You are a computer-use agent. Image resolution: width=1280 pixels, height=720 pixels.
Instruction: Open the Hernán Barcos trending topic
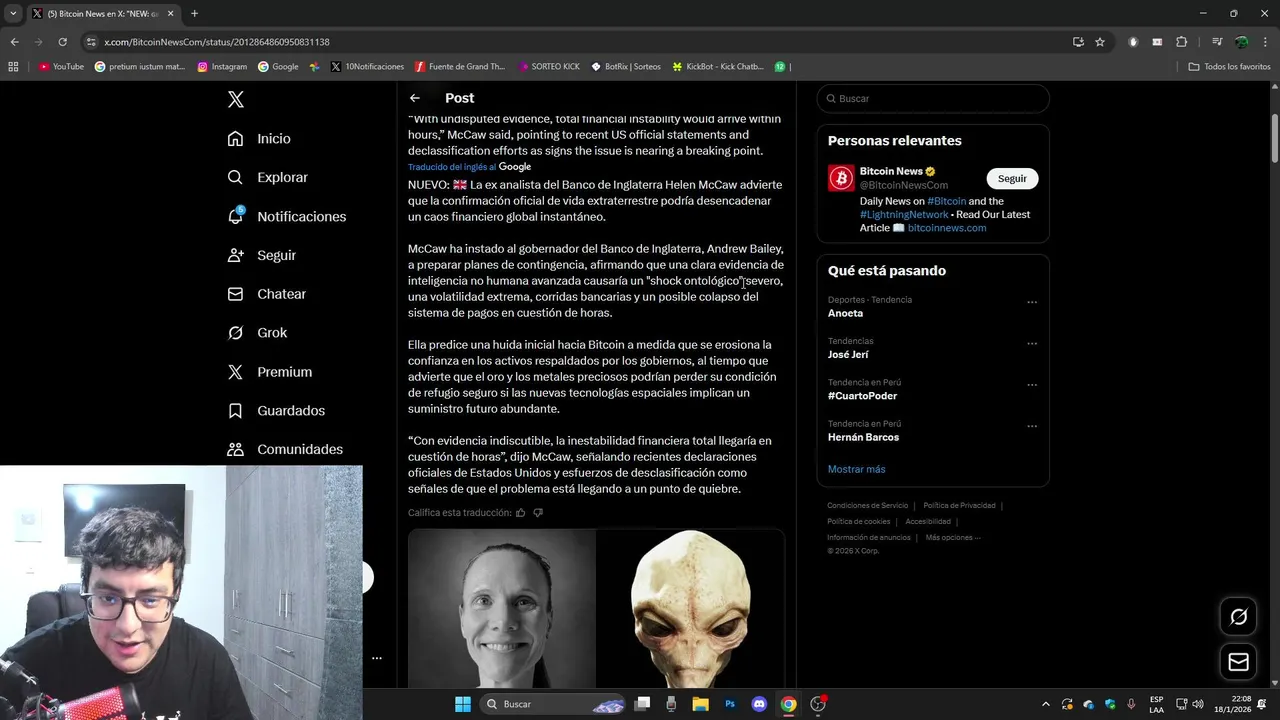click(x=863, y=437)
